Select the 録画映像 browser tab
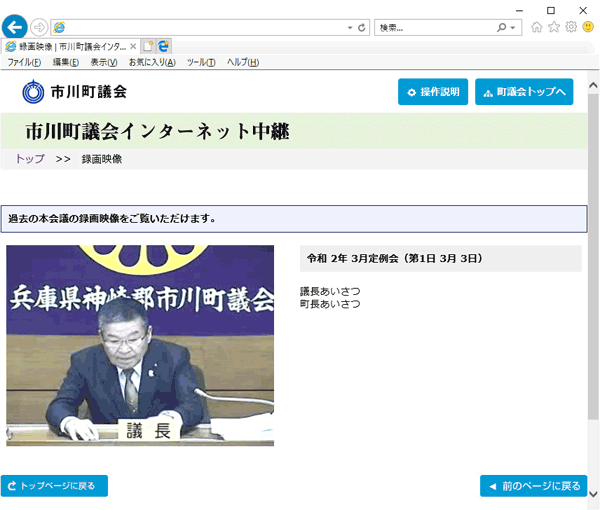This screenshot has height=510, width=600. [x=72, y=47]
